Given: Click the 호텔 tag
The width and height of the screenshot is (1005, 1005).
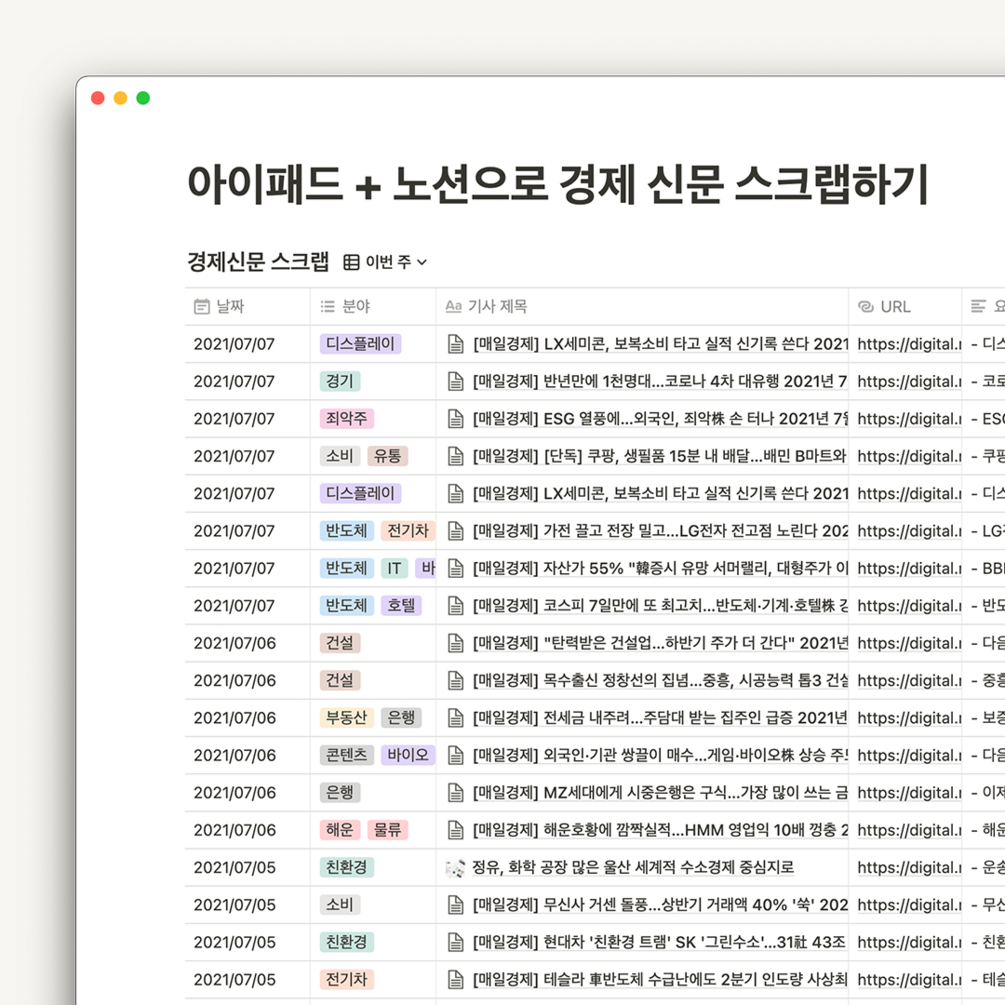Looking at the screenshot, I should click(401, 605).
